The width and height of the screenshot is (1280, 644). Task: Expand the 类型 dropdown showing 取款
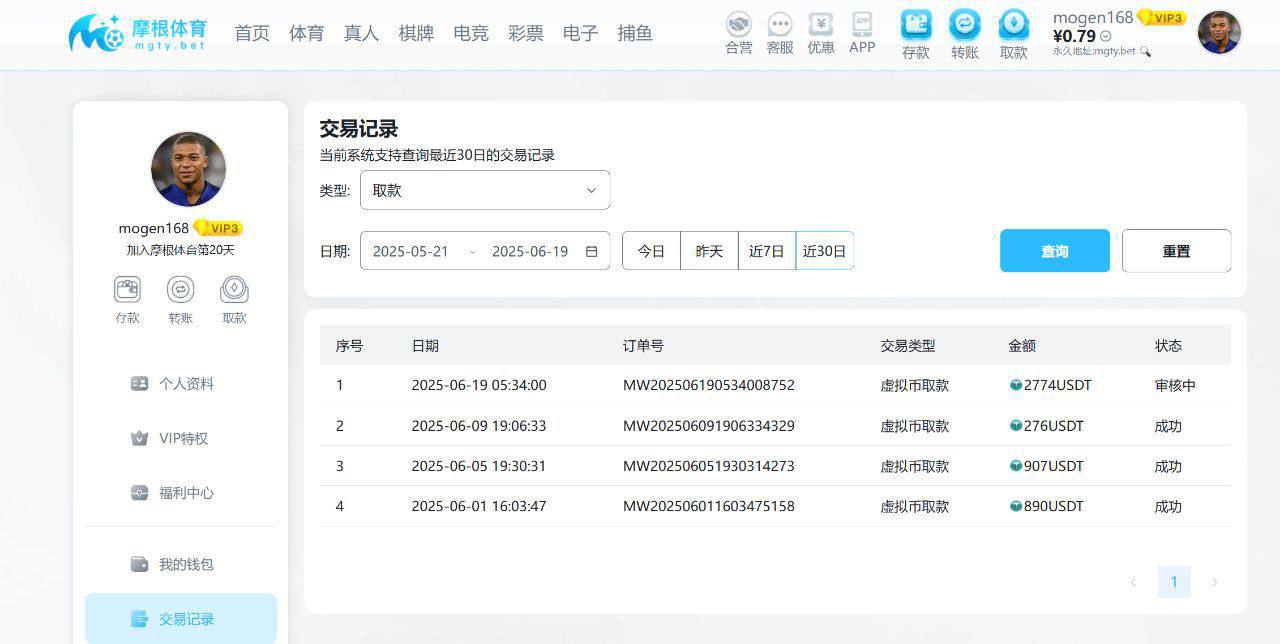pos(485,190)
